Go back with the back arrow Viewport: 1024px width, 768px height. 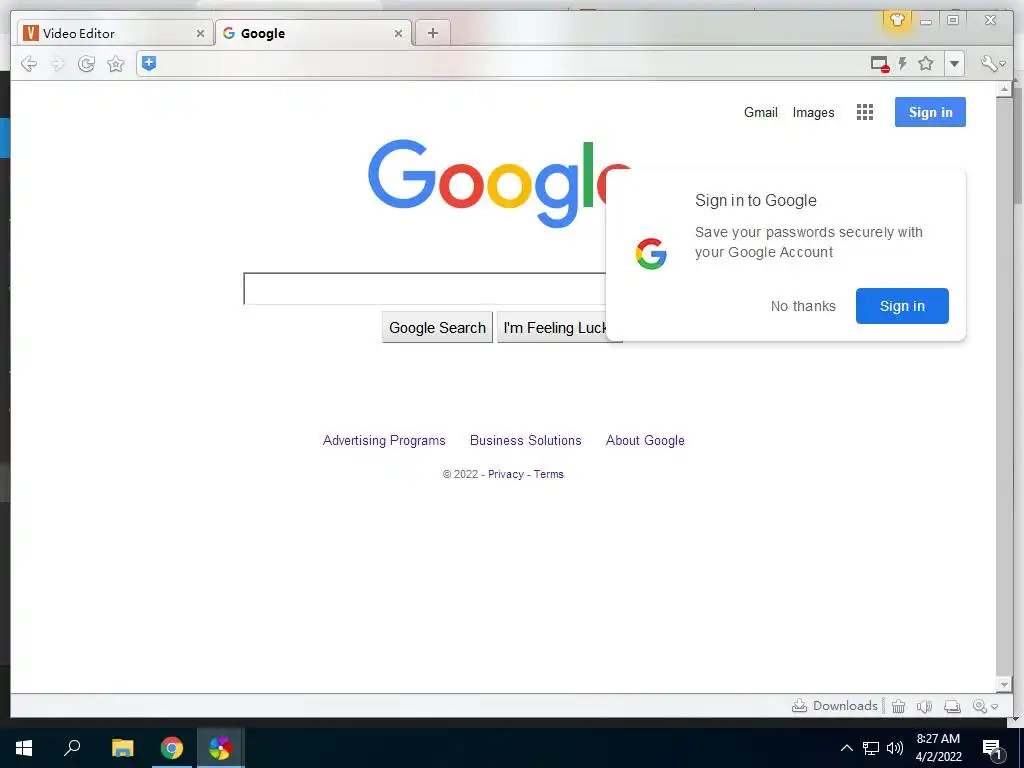29,63
